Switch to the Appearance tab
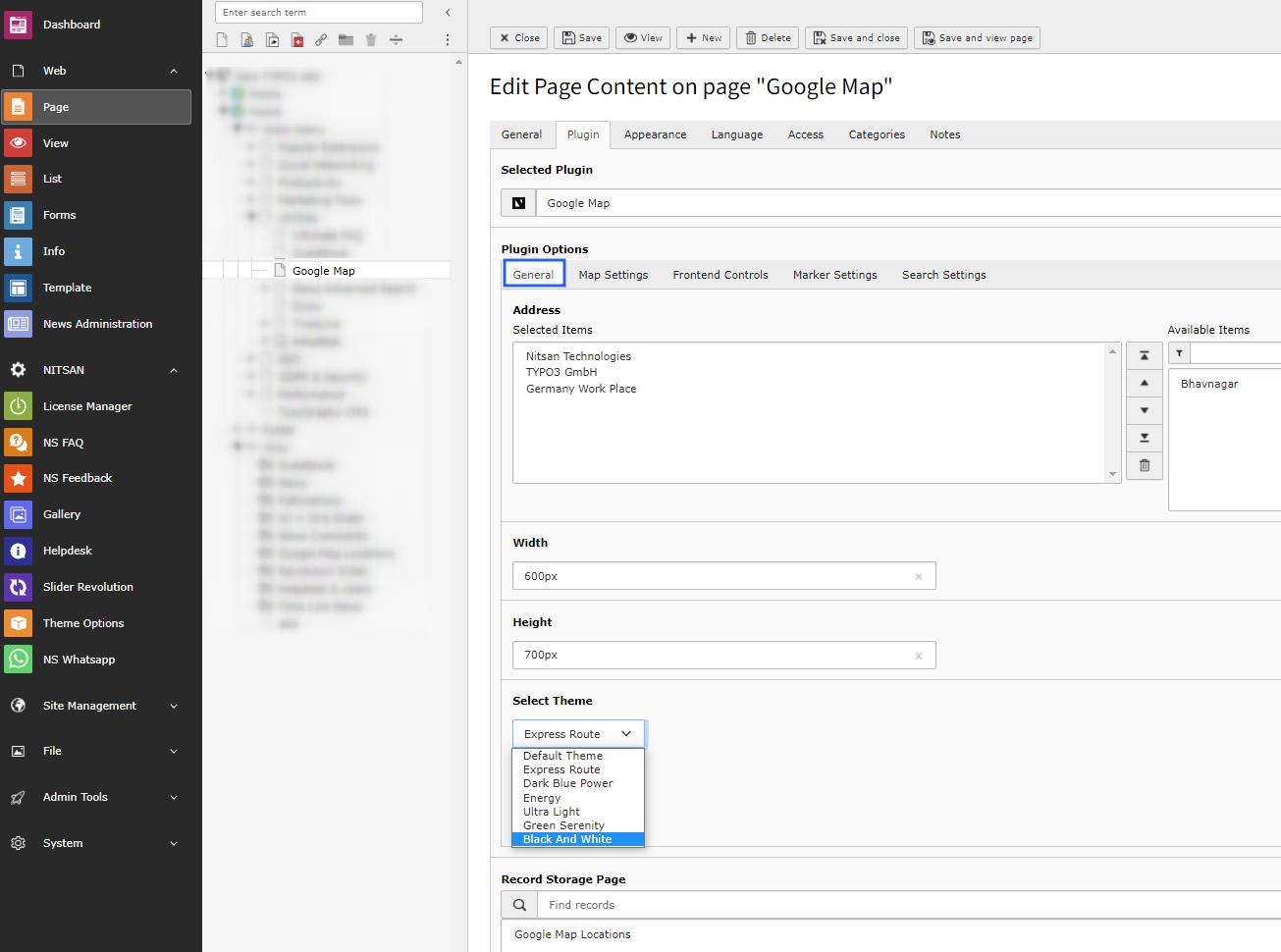Image resolution: width=1281 pixels, height=952 pixels. click(x=655, y=134)
